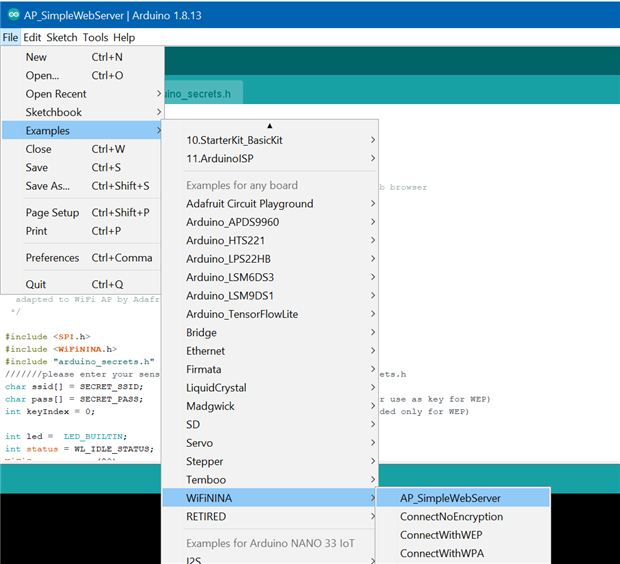Open the Help menu

tap(124, 37)
